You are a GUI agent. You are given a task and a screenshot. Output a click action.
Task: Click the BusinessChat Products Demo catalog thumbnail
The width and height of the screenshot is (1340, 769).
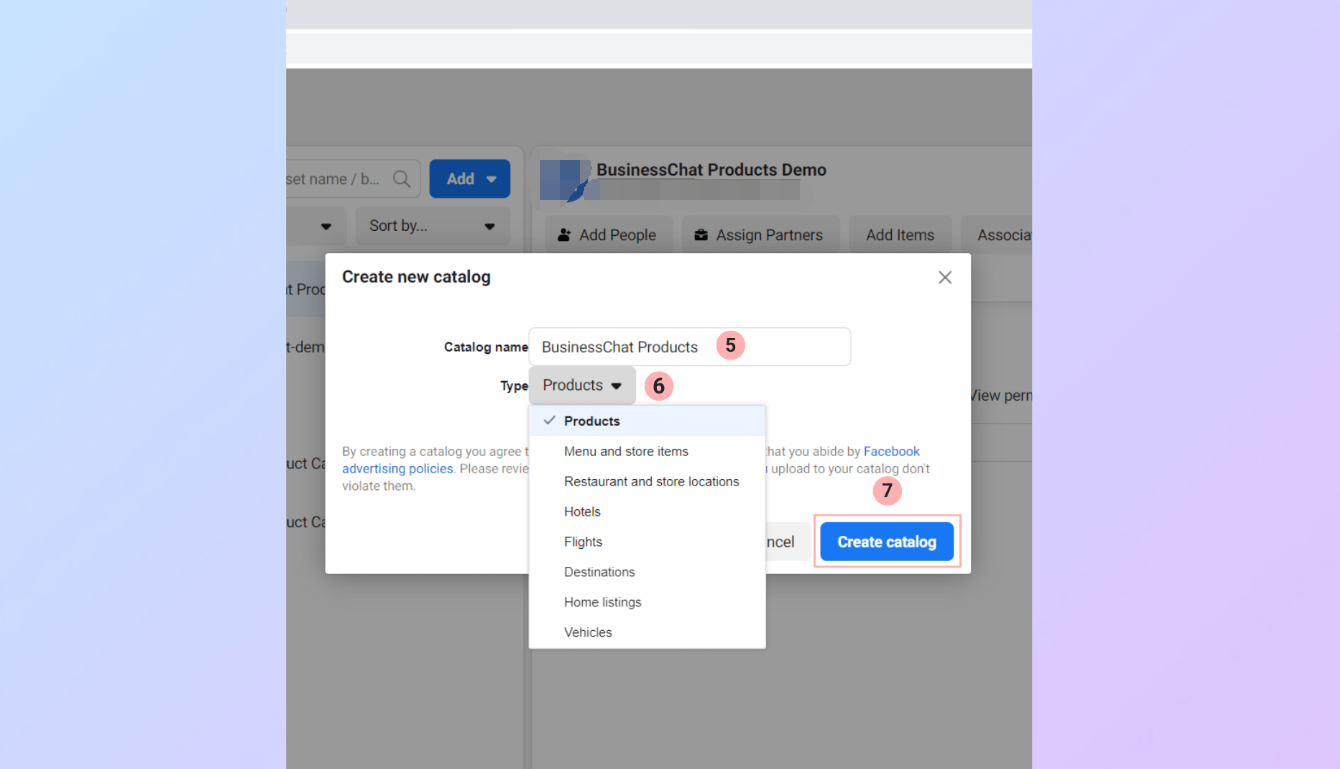point(565,180)
